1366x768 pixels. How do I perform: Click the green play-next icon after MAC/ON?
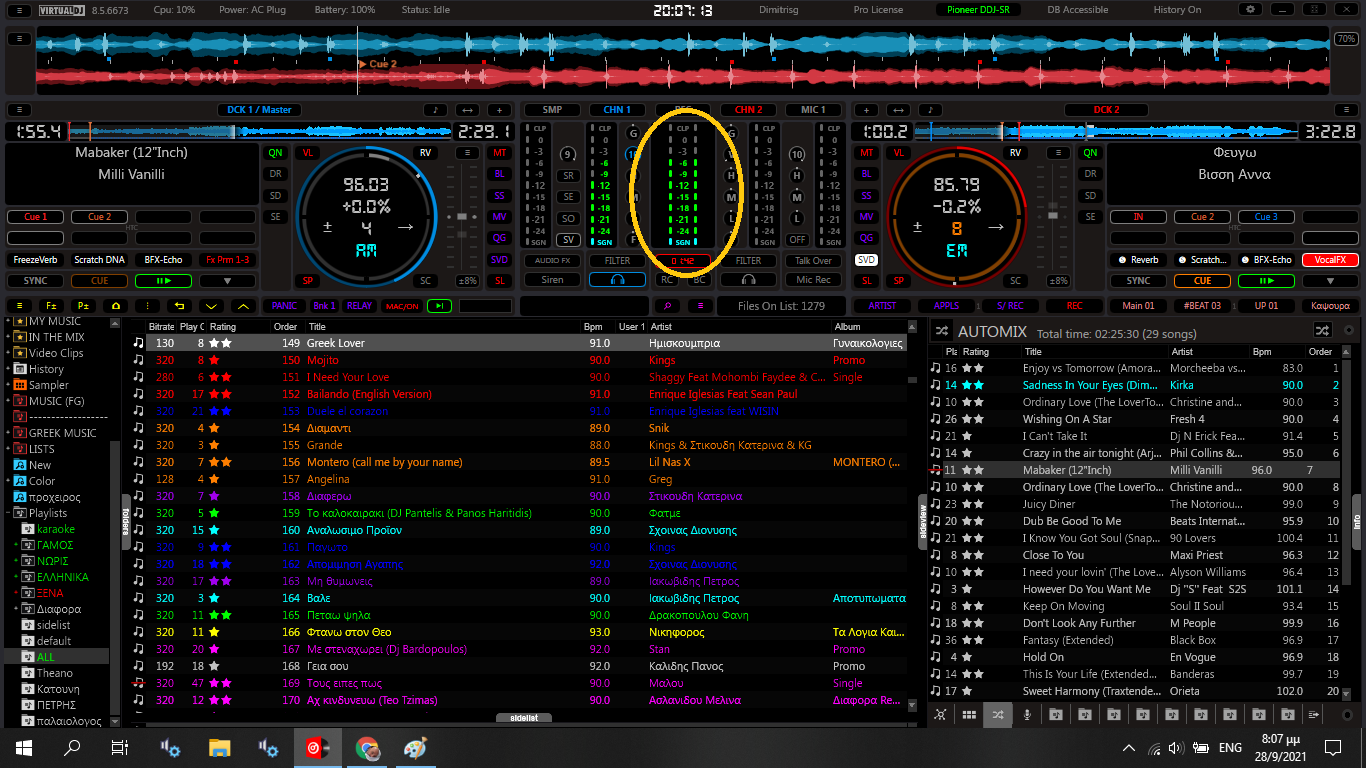click(439, 306)
